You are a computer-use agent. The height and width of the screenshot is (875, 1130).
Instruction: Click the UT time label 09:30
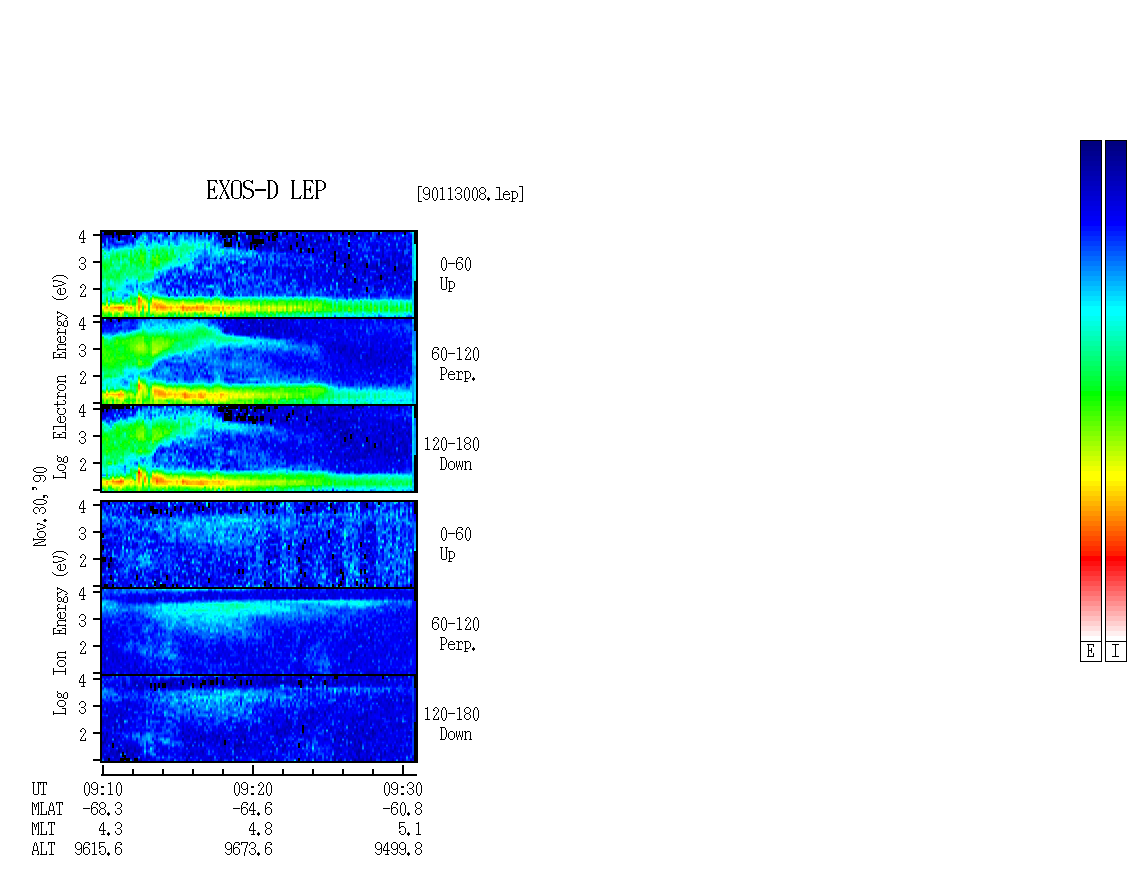click(403, 789)
